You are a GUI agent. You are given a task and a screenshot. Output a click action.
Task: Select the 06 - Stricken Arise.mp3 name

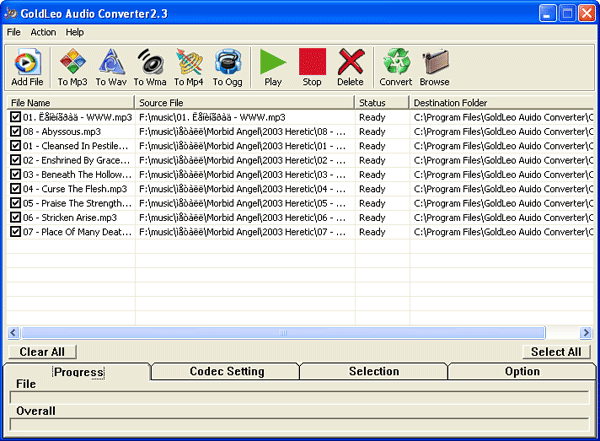tap(70, 217)
